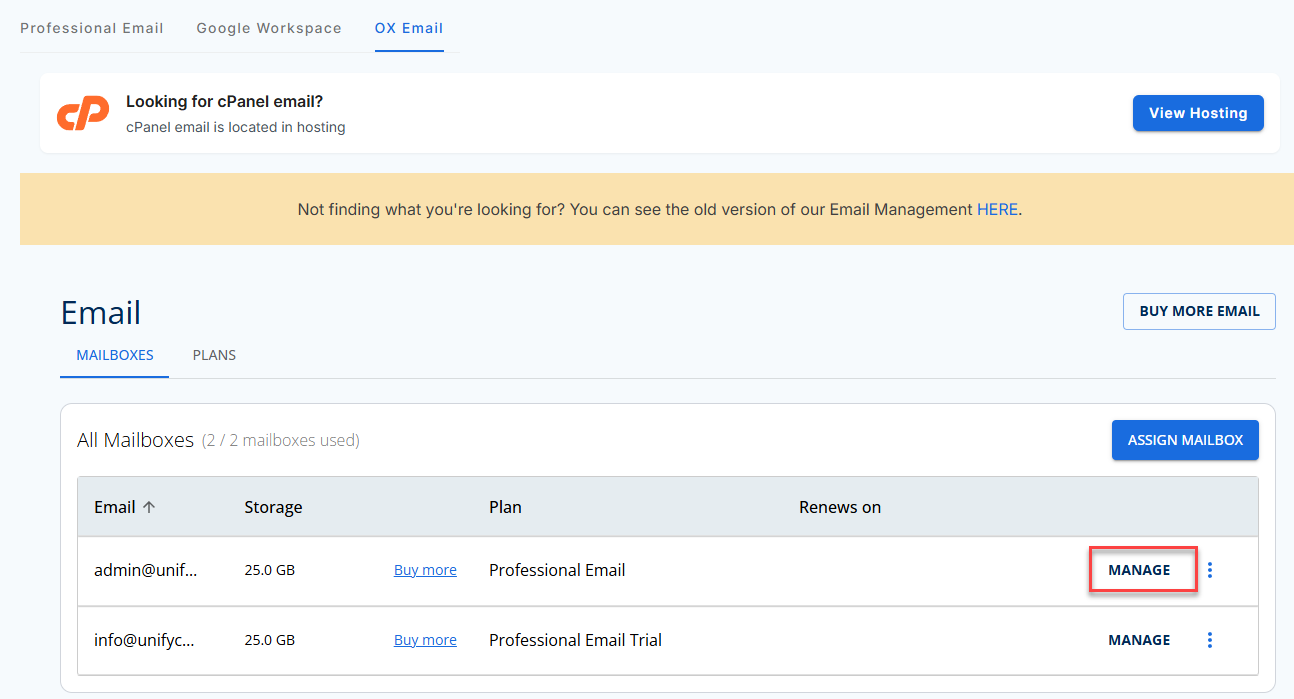1294x699 pixels.
Task: Click the Plan column header
Action: pyautogui.click(x=505, y=507)
